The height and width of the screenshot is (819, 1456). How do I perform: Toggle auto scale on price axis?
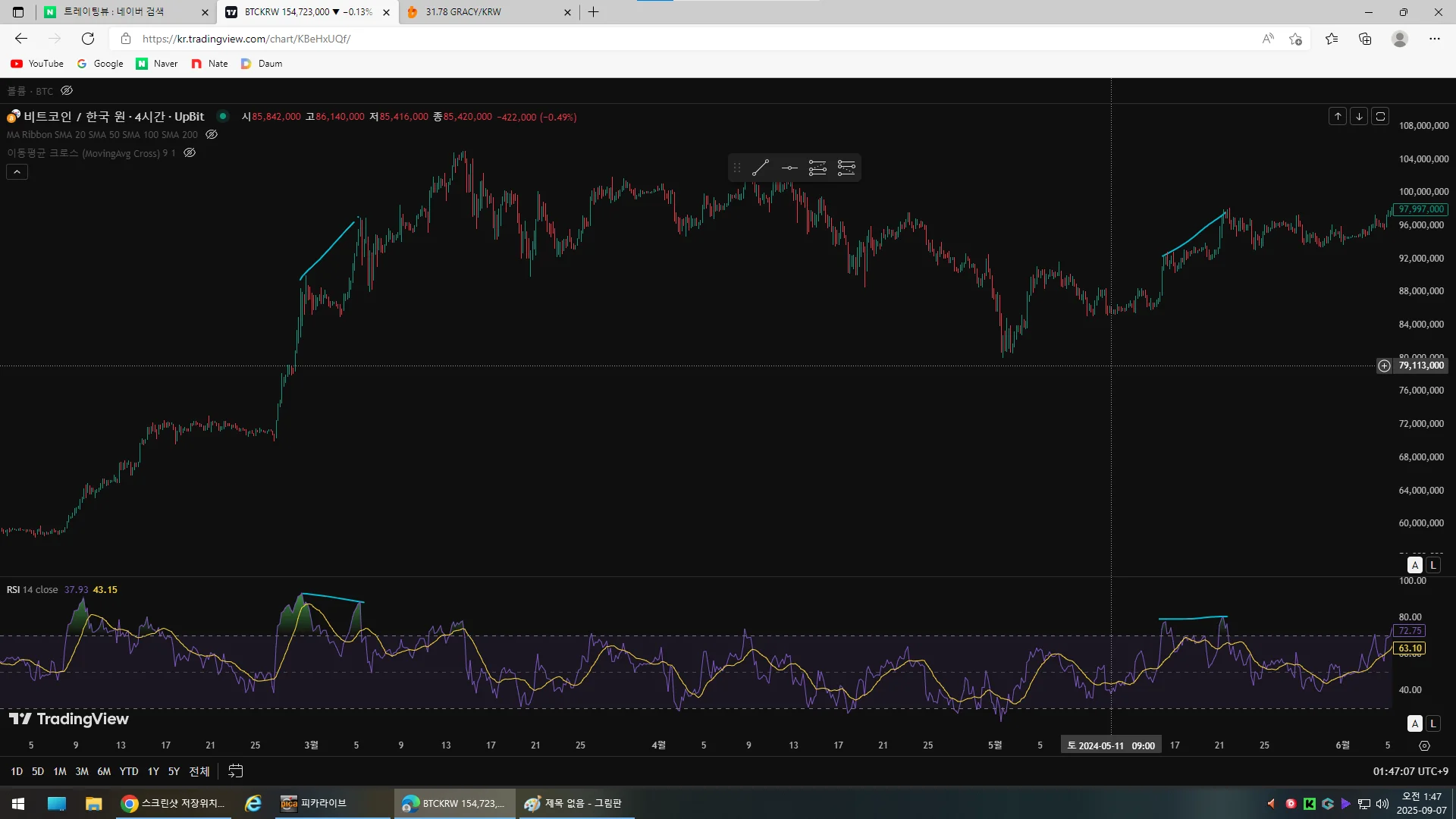(1414, 565)
